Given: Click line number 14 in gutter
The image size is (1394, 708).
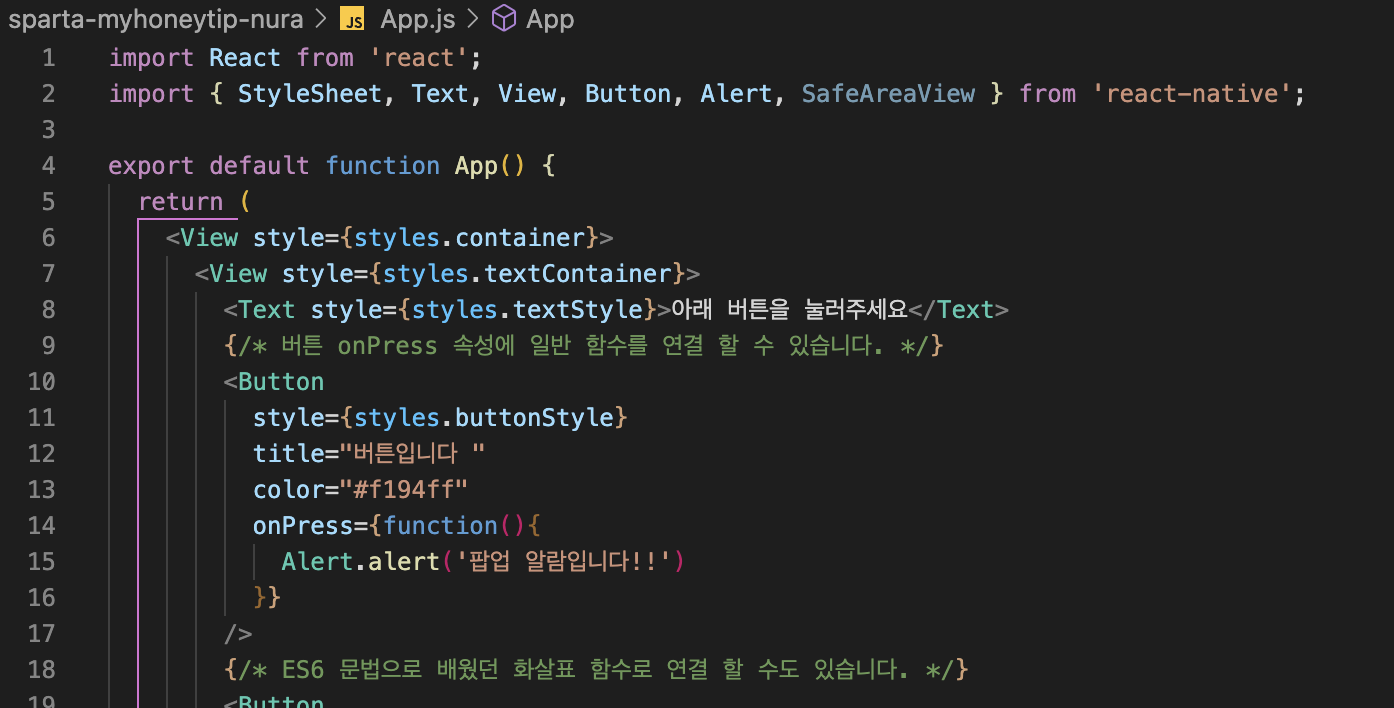Looking at the screenshot, I should [42, 526].
